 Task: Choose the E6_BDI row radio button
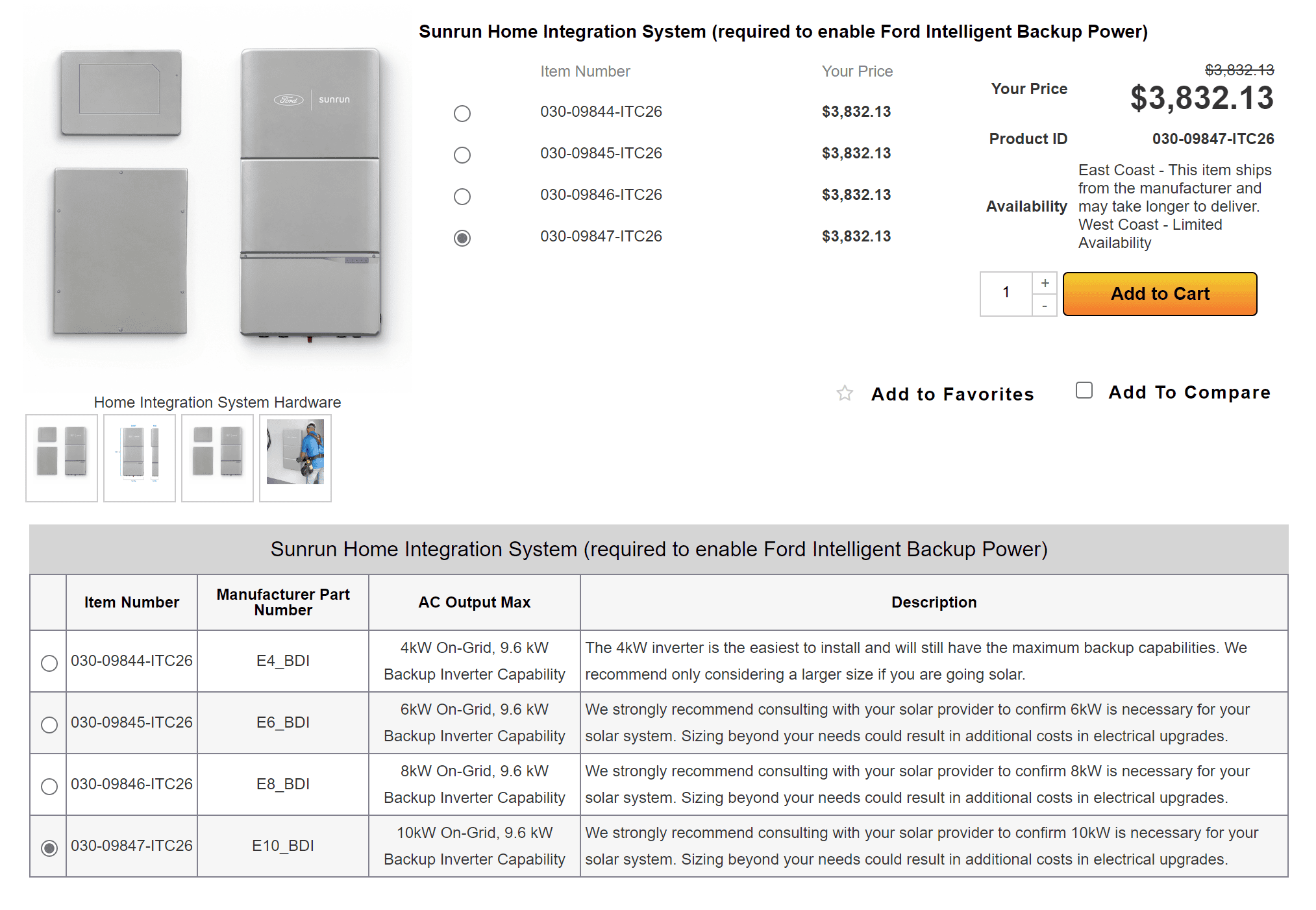tap(49, 724)
